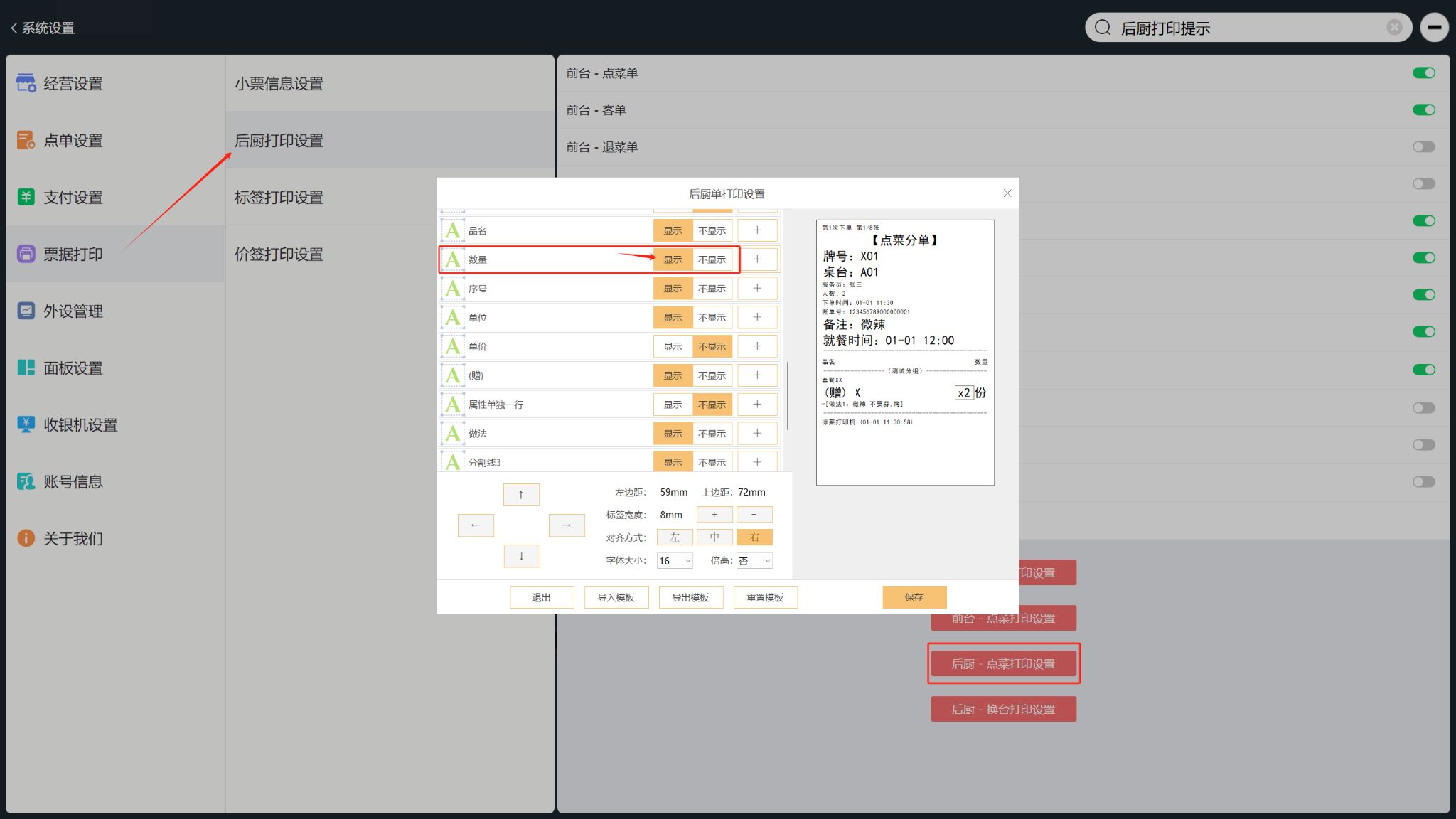
Task: Click the field list scrollbar
Action: (x=788, y=395)
